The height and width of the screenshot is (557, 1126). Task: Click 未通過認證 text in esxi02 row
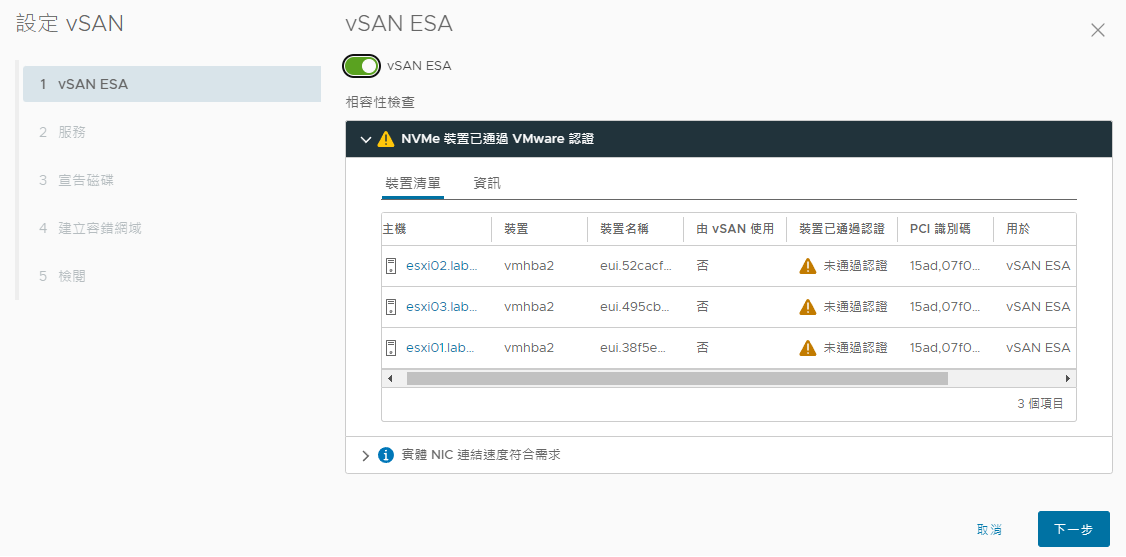pos(855,266)
